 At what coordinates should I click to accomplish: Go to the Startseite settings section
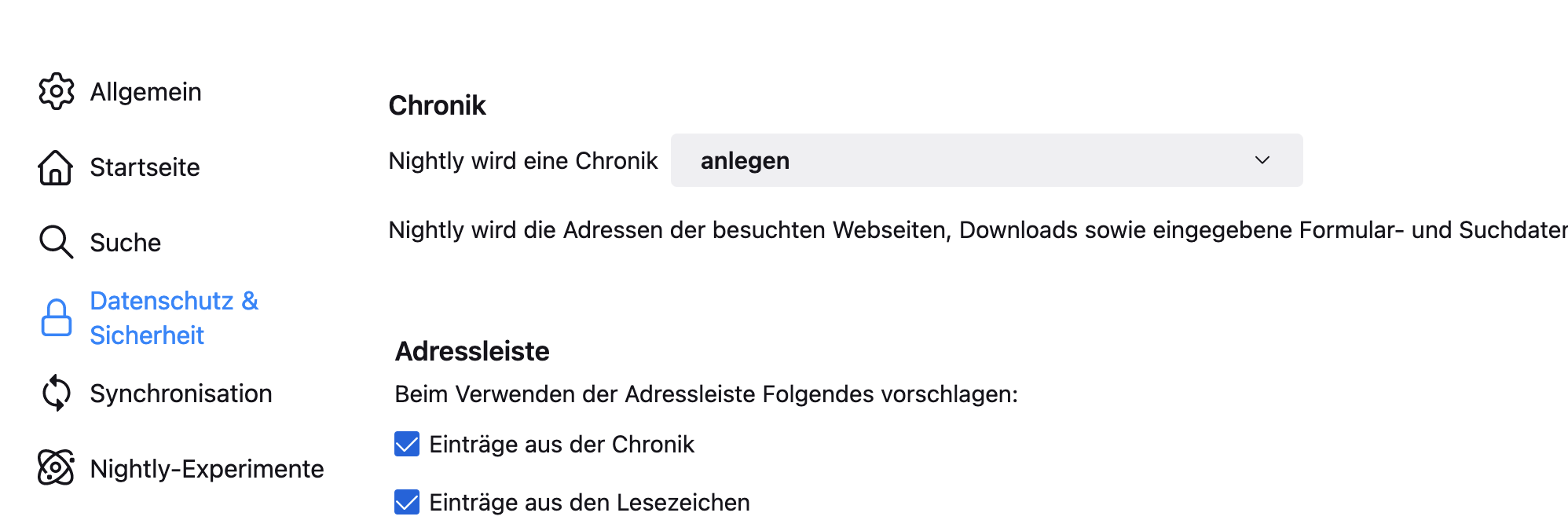point(145,167)
